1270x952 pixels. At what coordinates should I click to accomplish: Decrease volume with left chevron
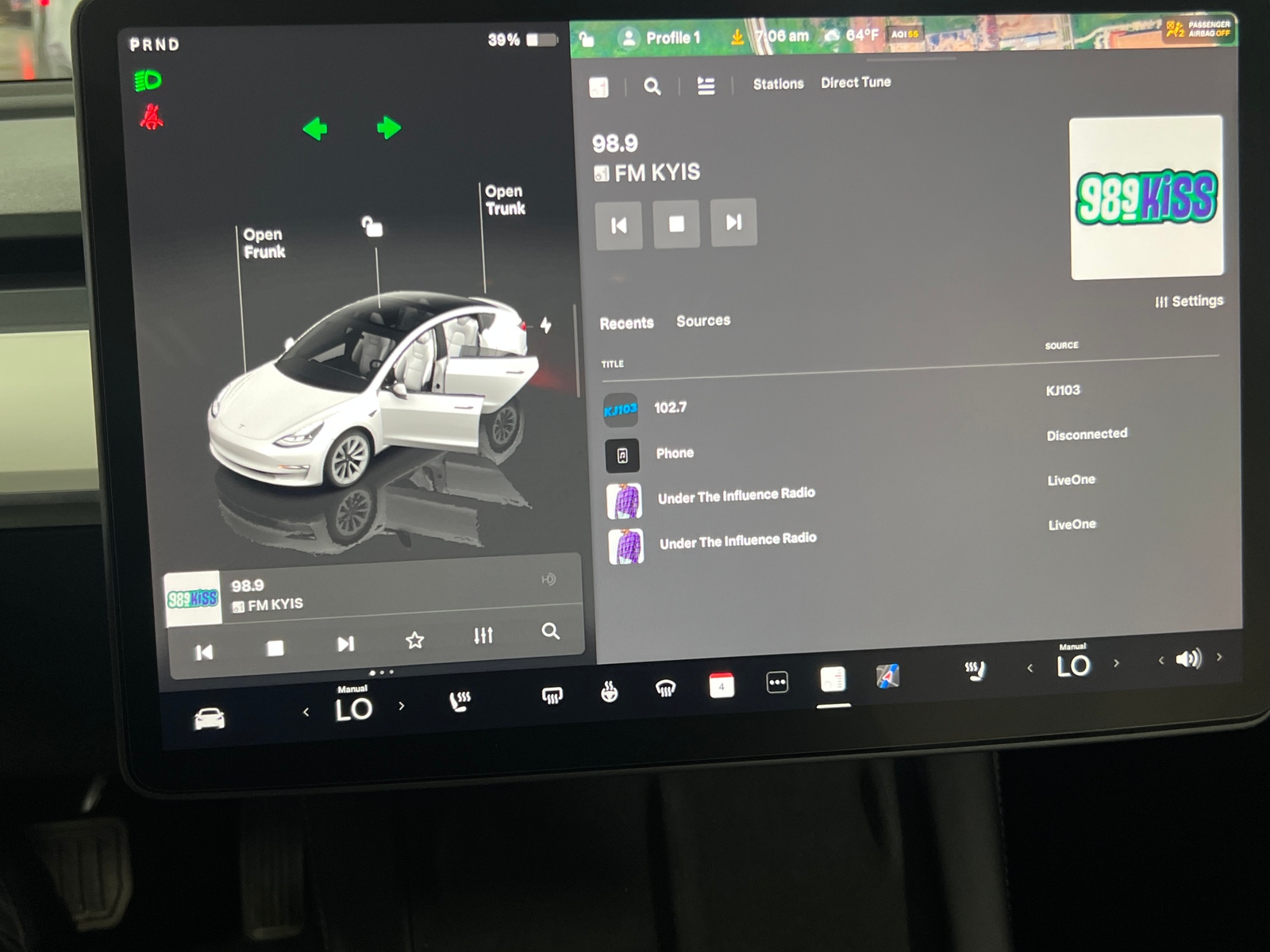(1160, 660)
